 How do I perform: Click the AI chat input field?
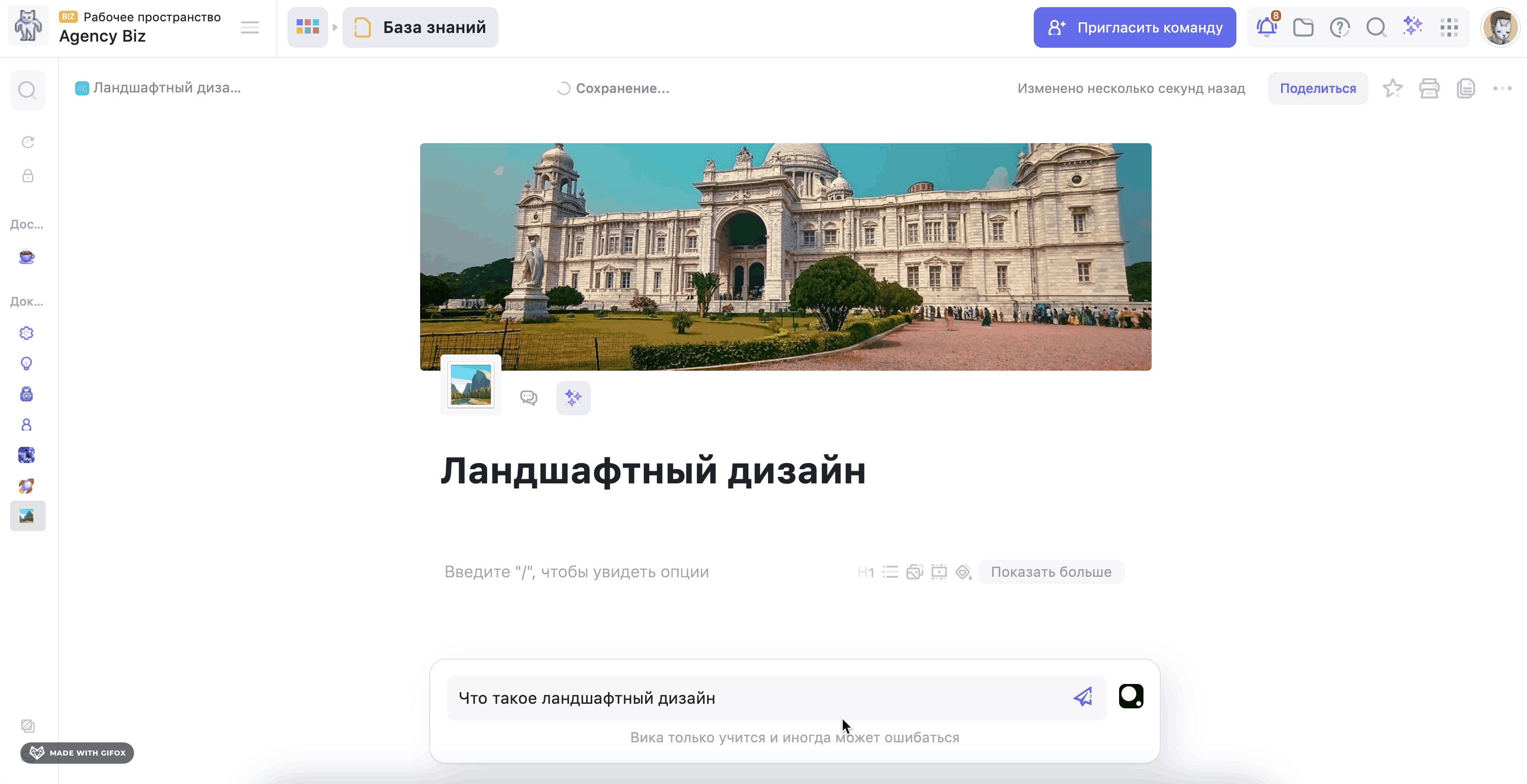(x=759, y=698)
